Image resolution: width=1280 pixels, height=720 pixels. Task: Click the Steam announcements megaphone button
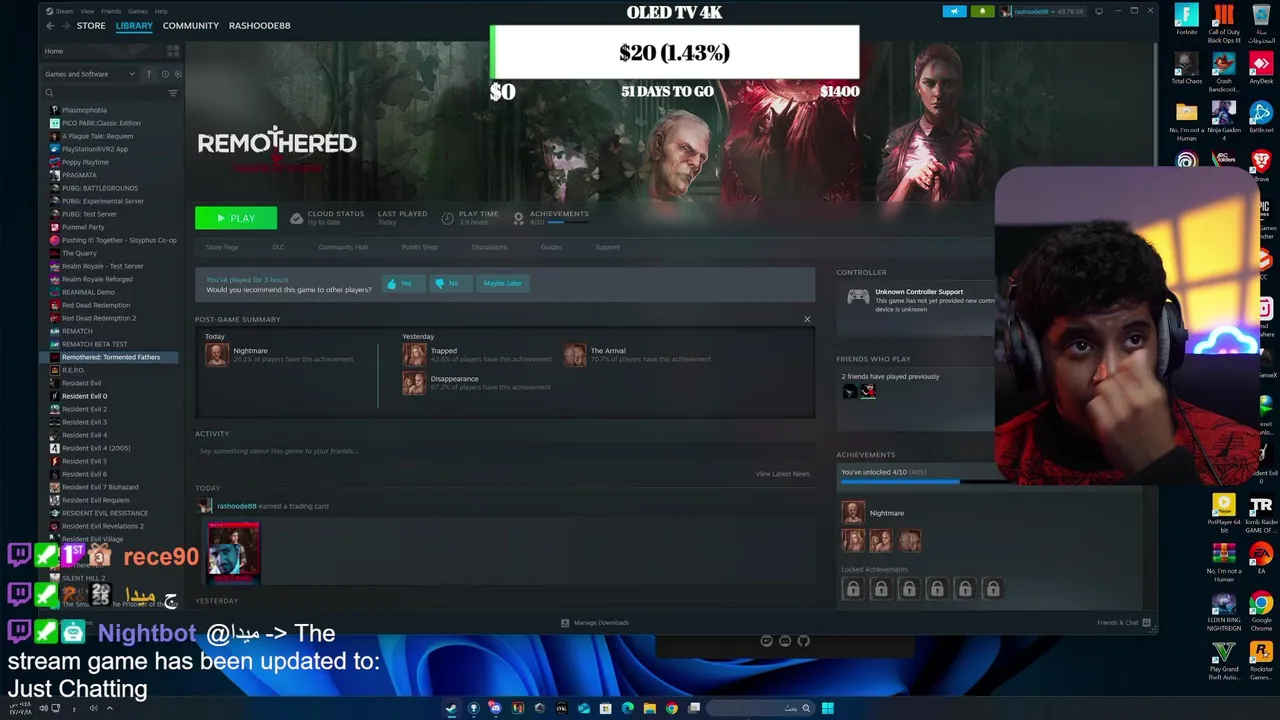click(954, 11)
